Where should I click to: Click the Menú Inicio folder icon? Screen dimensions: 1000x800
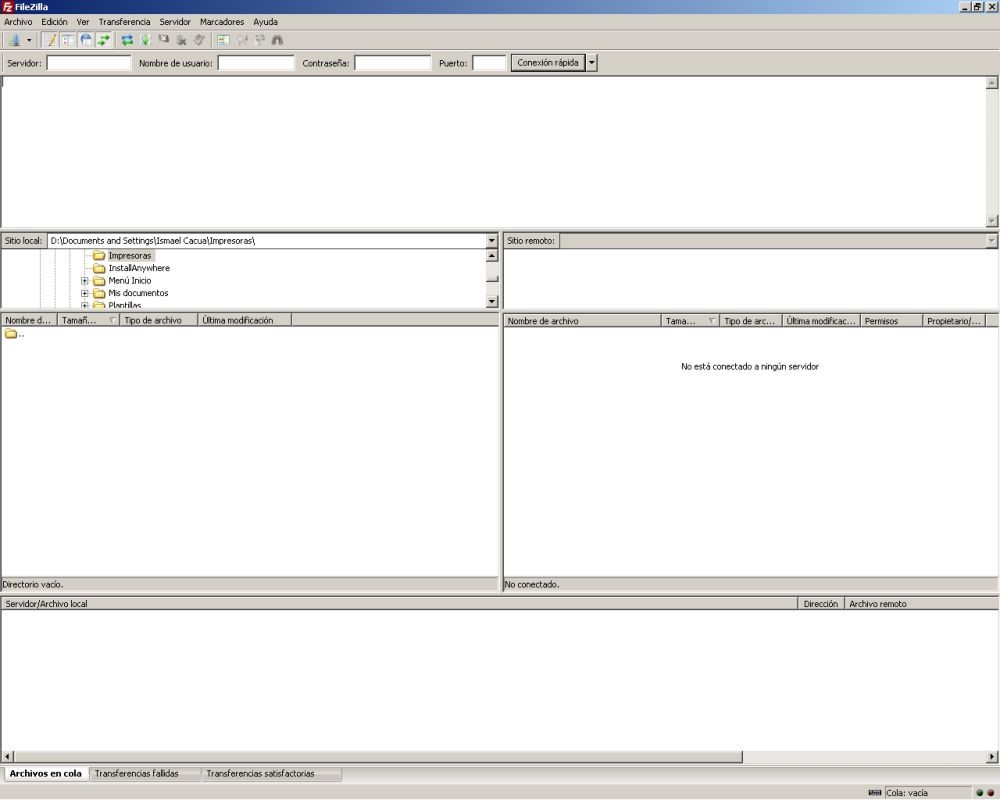(x=99, y=281)
